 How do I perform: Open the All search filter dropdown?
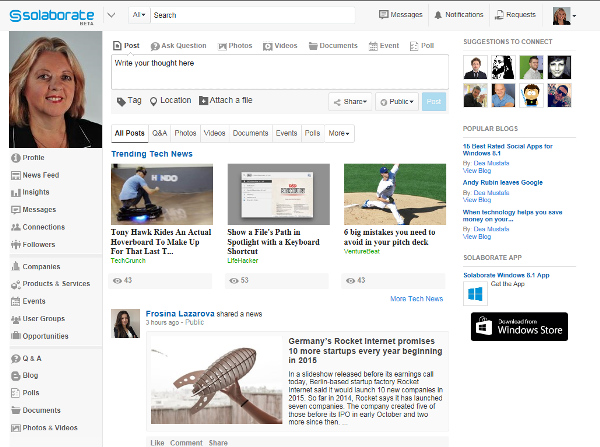tap(138, 15)
